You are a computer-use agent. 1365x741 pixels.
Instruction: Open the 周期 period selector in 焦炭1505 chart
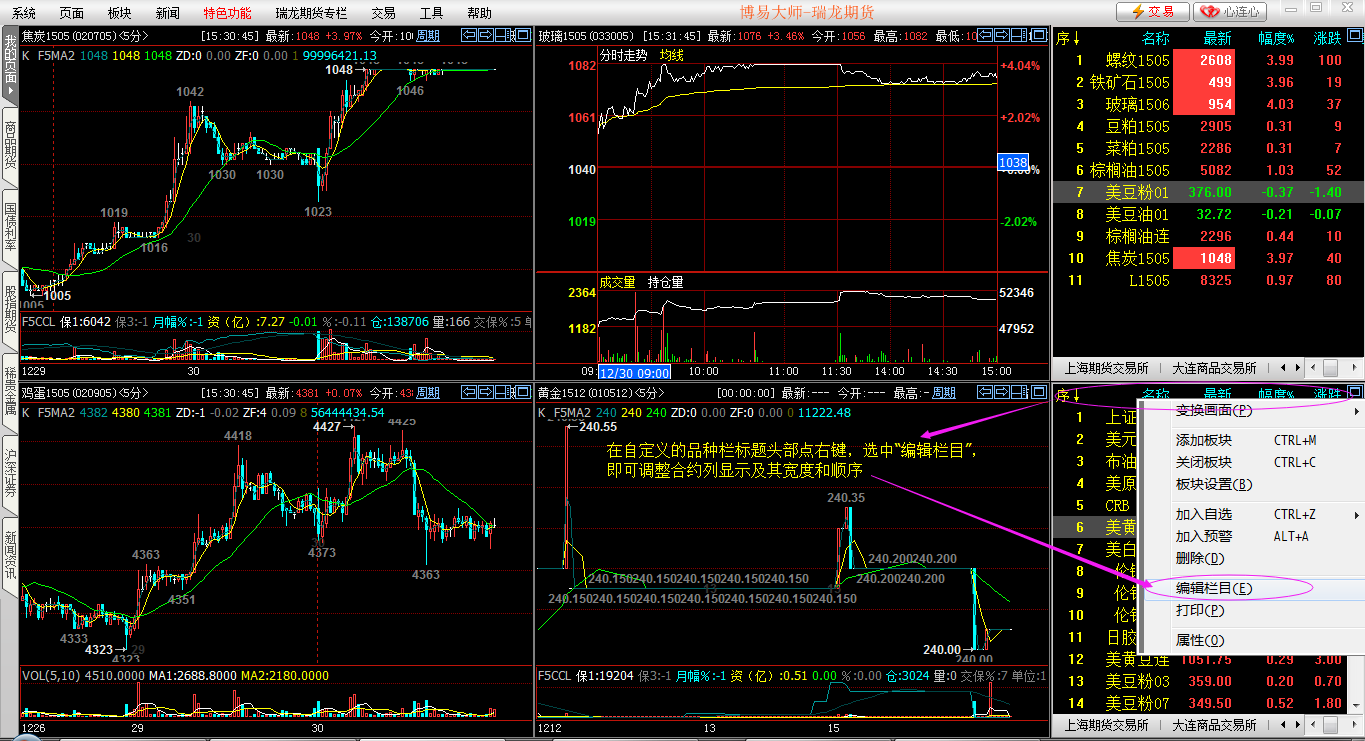tap(427, 36)
